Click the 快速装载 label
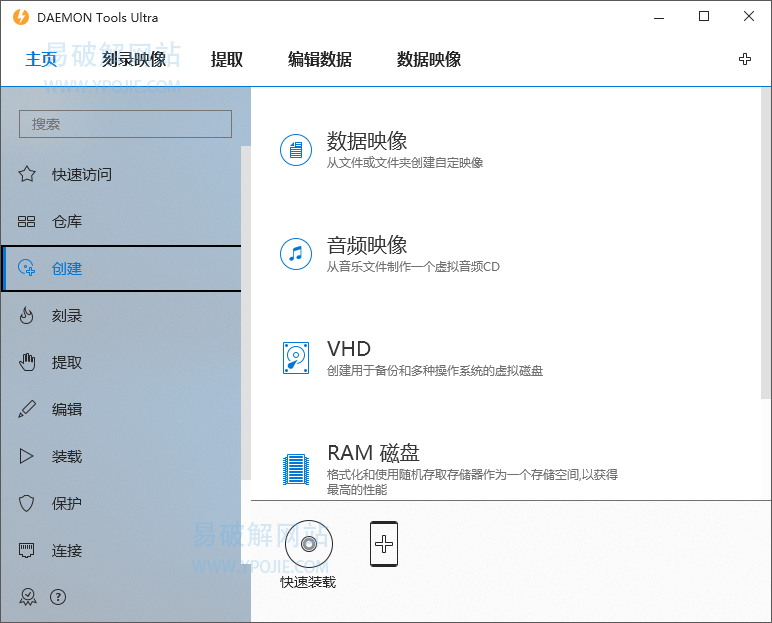Viewport: 772px width, 623px height. (308, 582)
